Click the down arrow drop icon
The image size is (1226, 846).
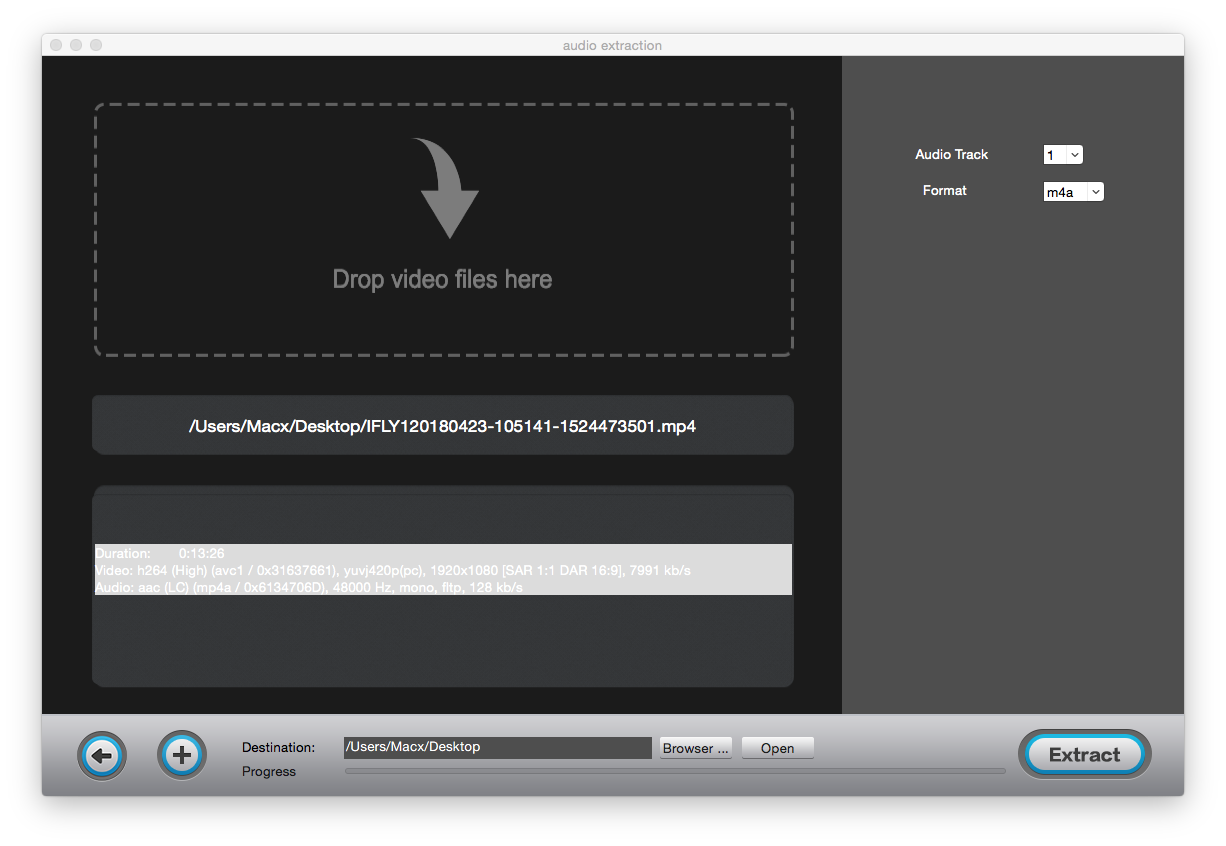click(444, 188)
